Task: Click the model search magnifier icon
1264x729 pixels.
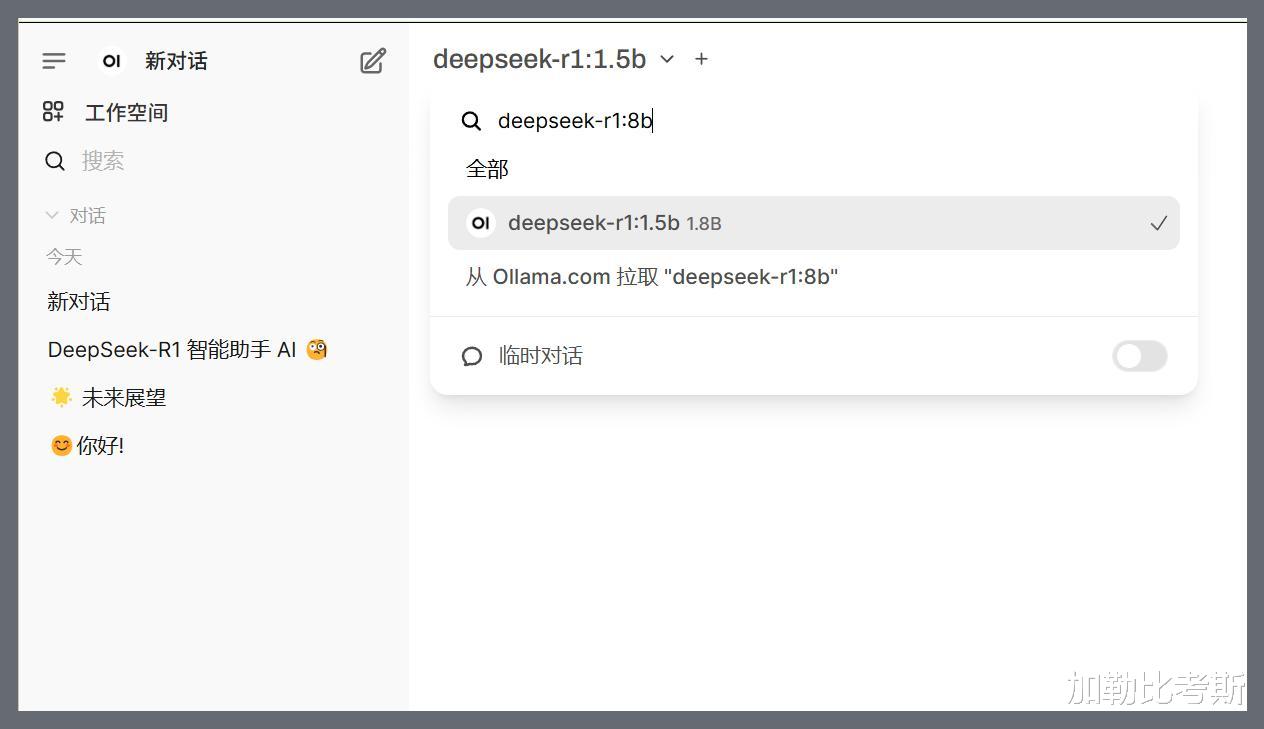Action: (x=471, y=121)
